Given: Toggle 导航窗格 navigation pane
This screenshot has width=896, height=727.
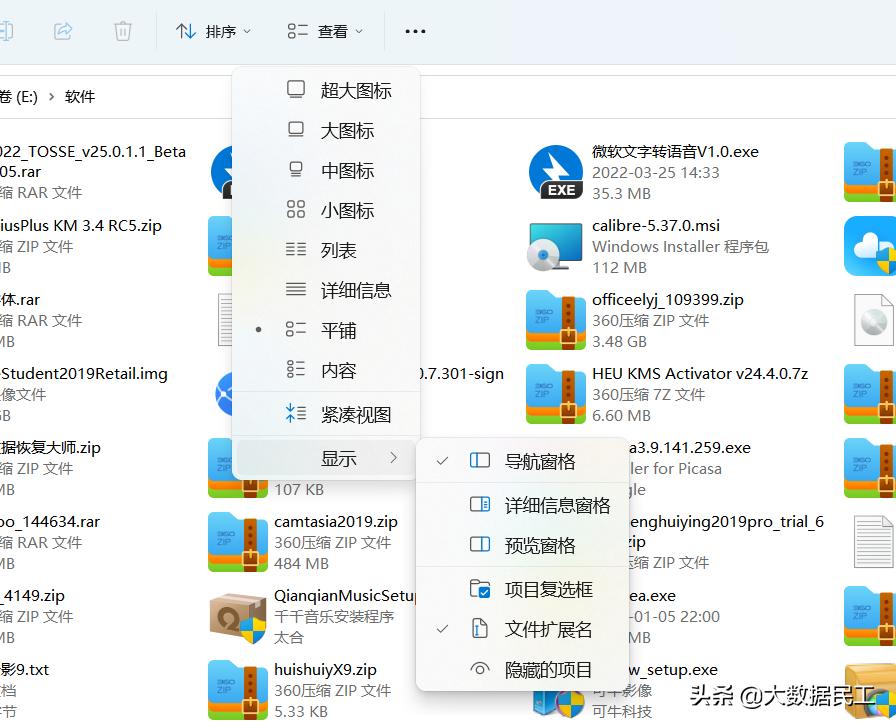Looking at the screenshot, I should 521,461.
